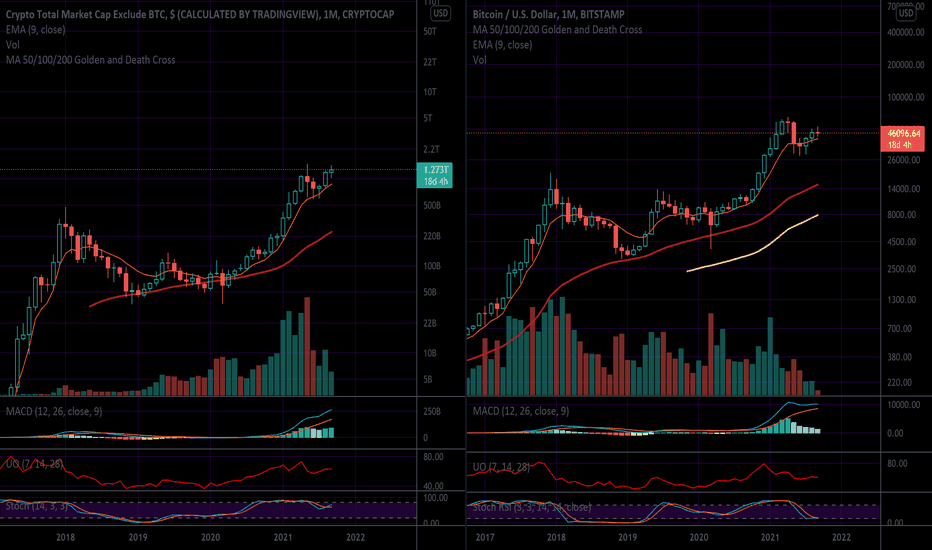Click the 14000.00 price axis label
The image size is (932, 550).
coord(903,189)
